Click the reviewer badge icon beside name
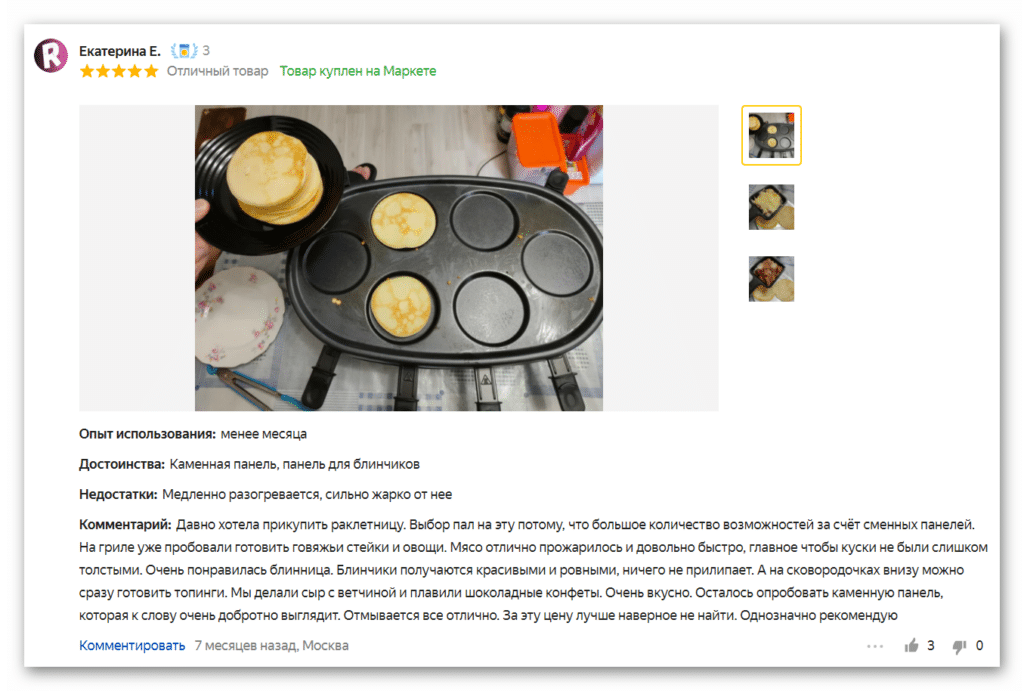The image size is (1024, 691). pos(184,50)
